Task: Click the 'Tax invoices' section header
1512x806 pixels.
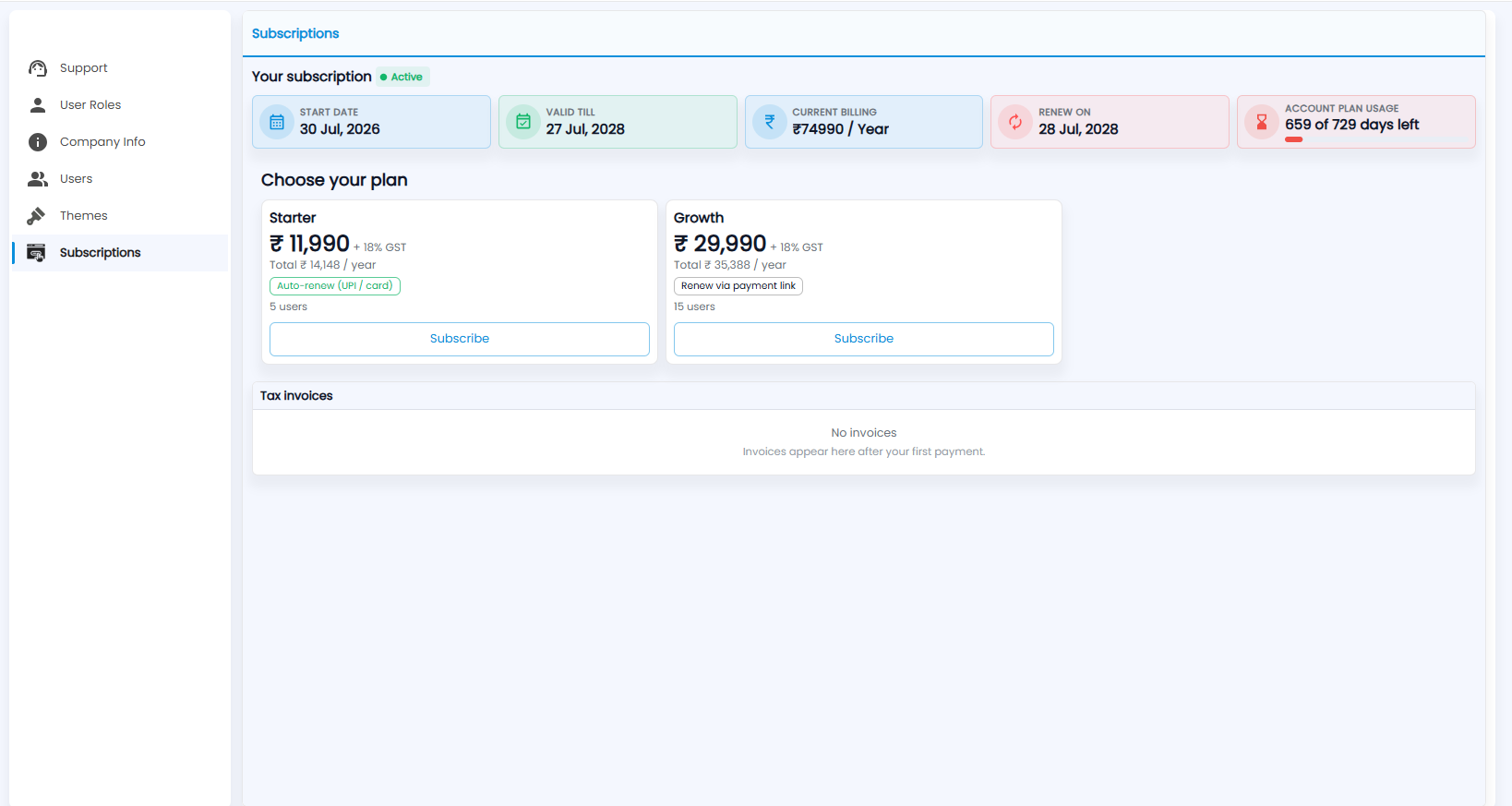Action: [296, 396]
